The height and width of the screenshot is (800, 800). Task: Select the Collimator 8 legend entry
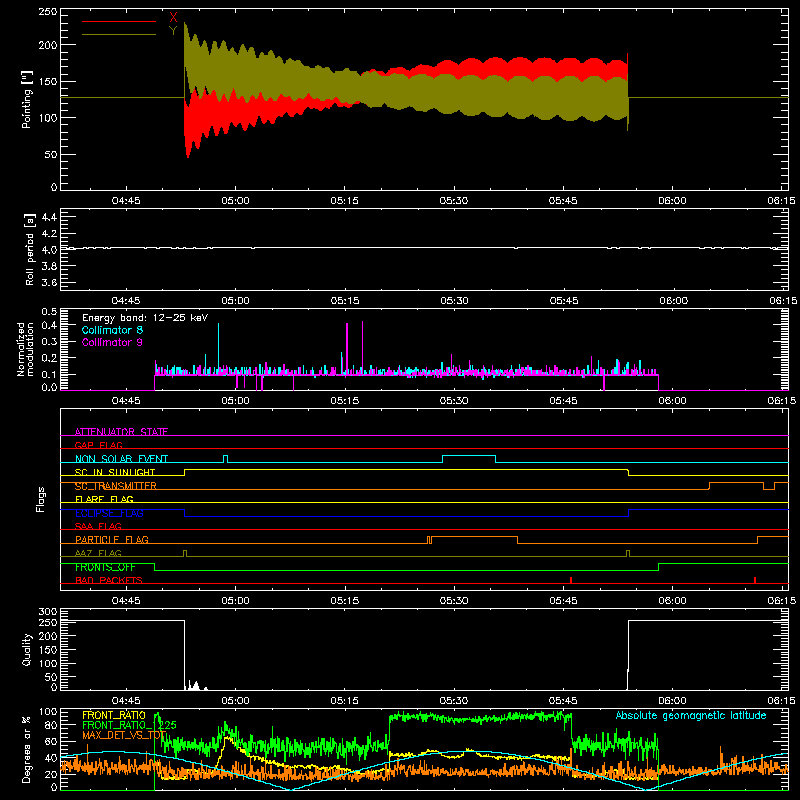pos(112,330)
